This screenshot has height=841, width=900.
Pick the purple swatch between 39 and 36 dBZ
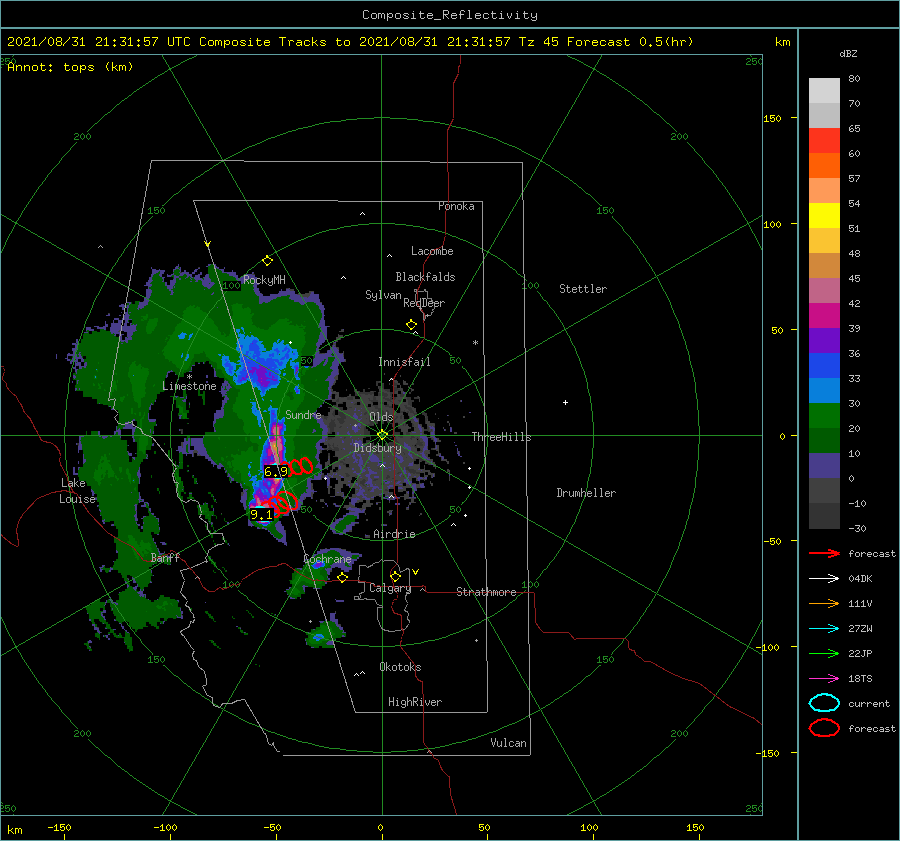click(x=824, y=341)
